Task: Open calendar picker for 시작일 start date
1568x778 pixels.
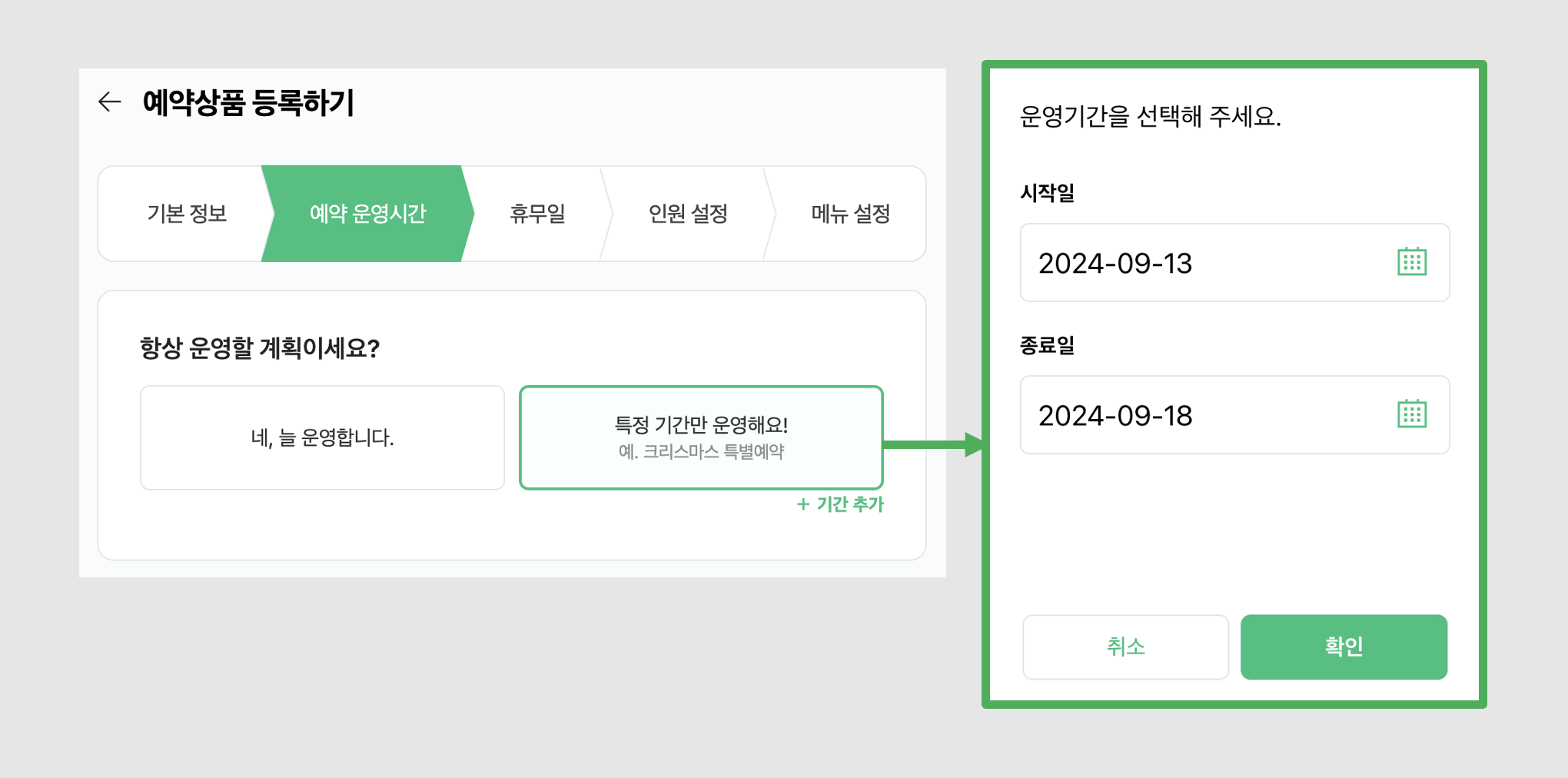Action: pyautogui.click(x=1411, y=262)
